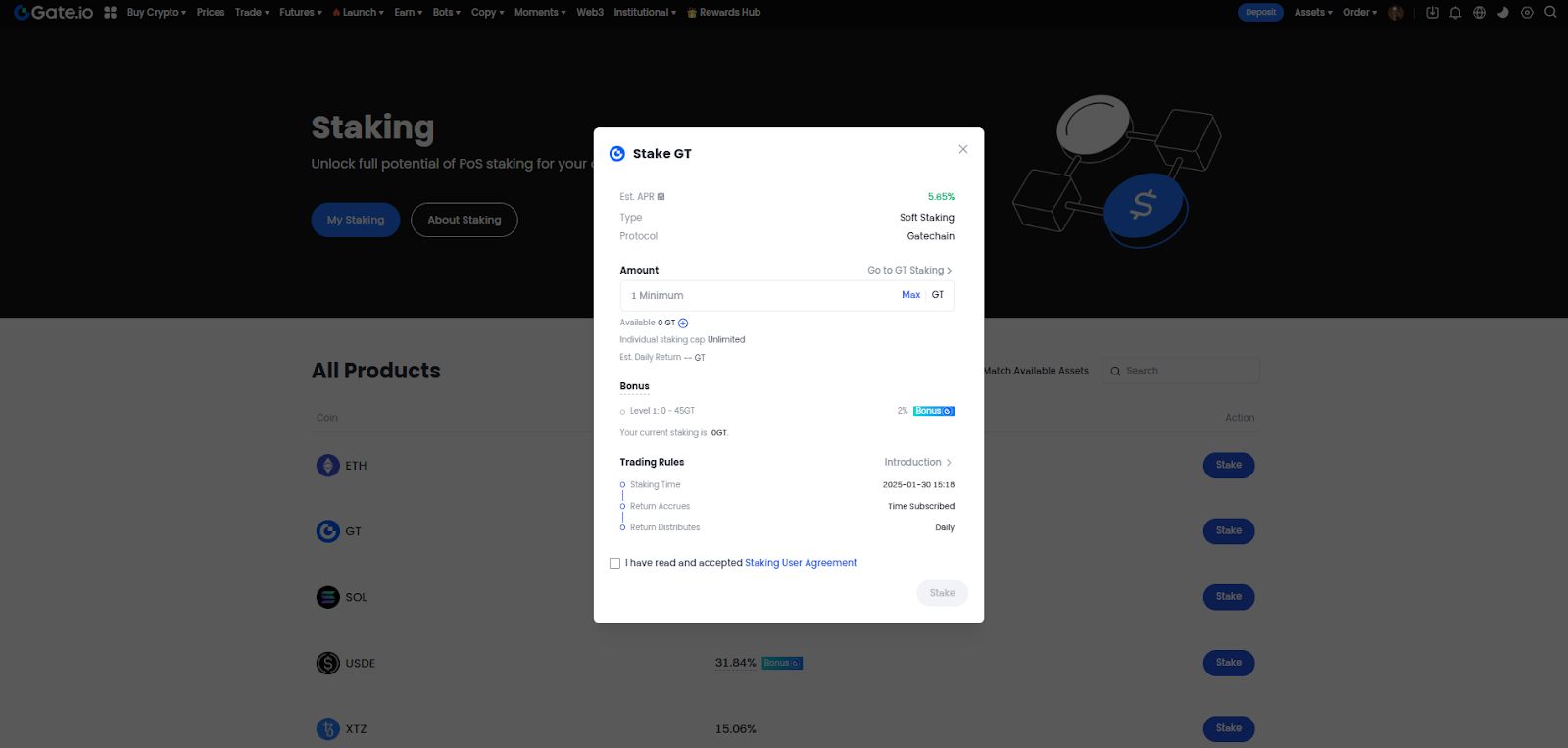This screenshot has width=1568, height=748.
Task: Click the plus icon beside Available 0 GT
Action: click(683, 324)
